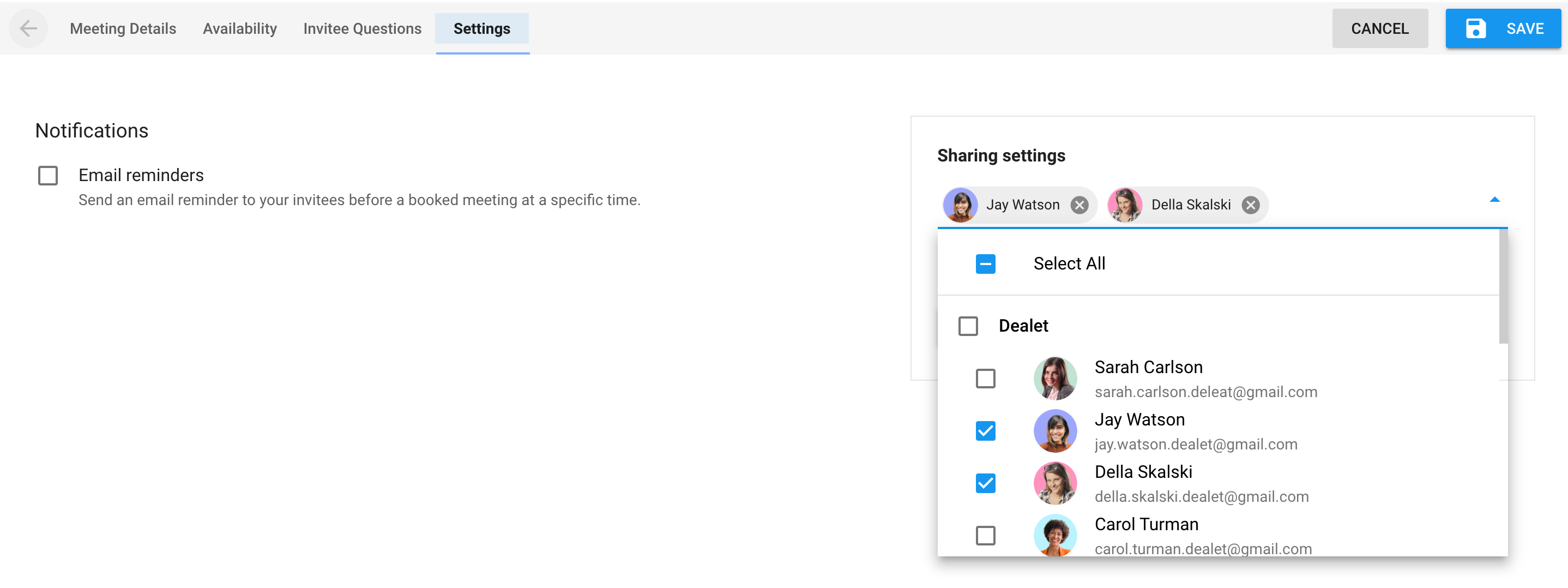1568x588 pixels.
Task: Switch to the Availability tab
Action: tap(240, 28)
